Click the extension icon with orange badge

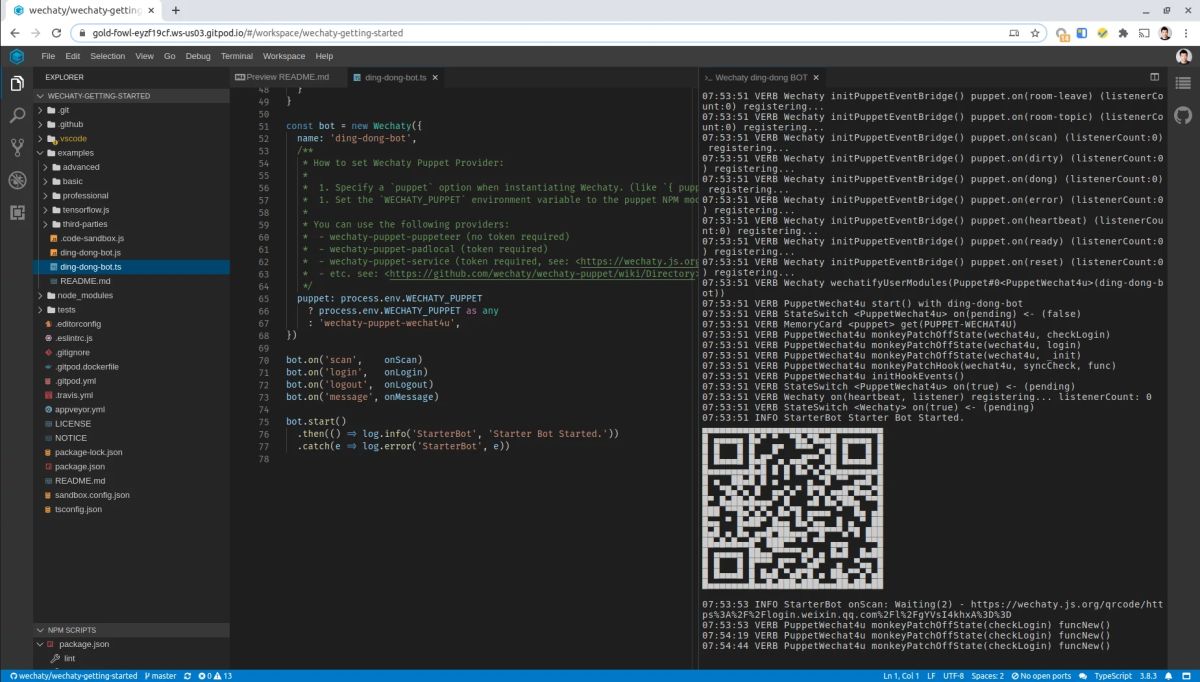(x=1062, y=33)
